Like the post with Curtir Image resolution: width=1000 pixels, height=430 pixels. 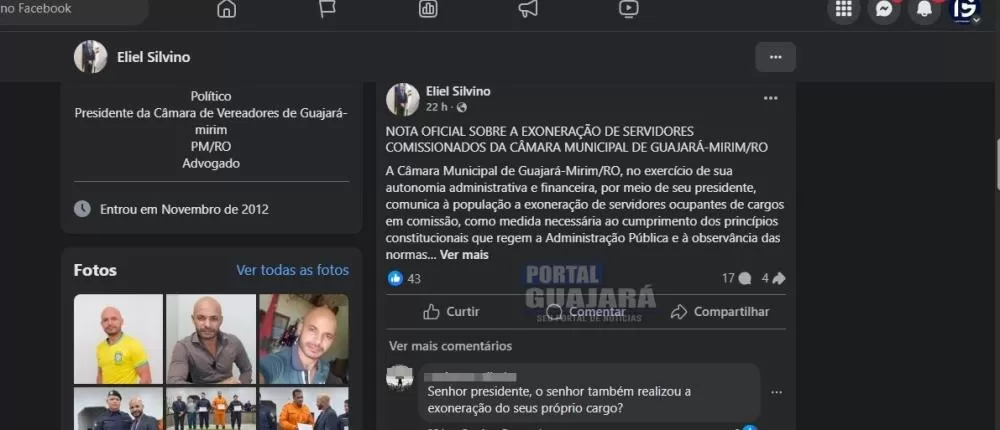(452, 312)
